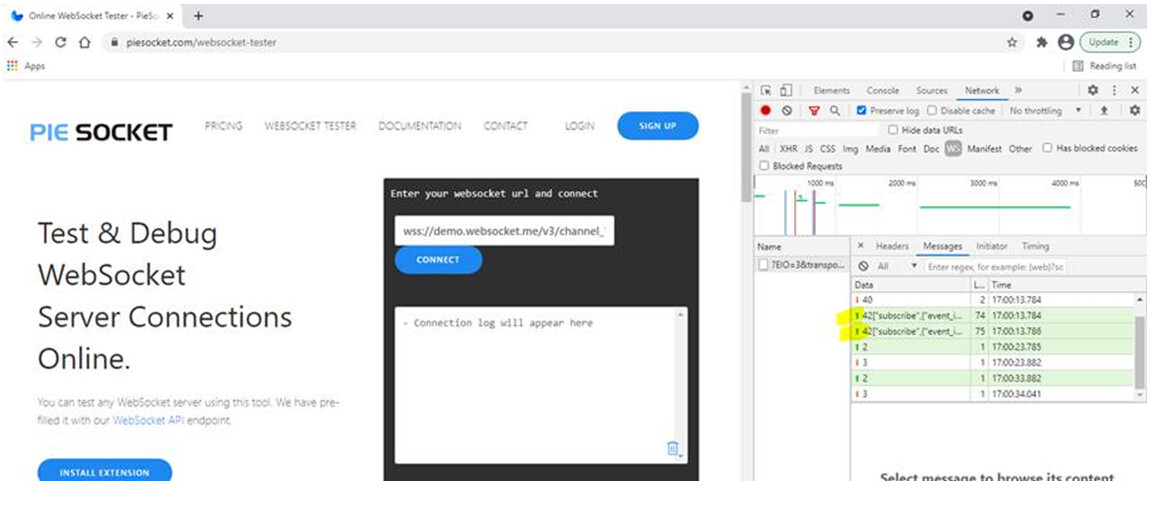Open the No throttling dropdown
Screen dimensions: 1157x509
pos(1046,111)
